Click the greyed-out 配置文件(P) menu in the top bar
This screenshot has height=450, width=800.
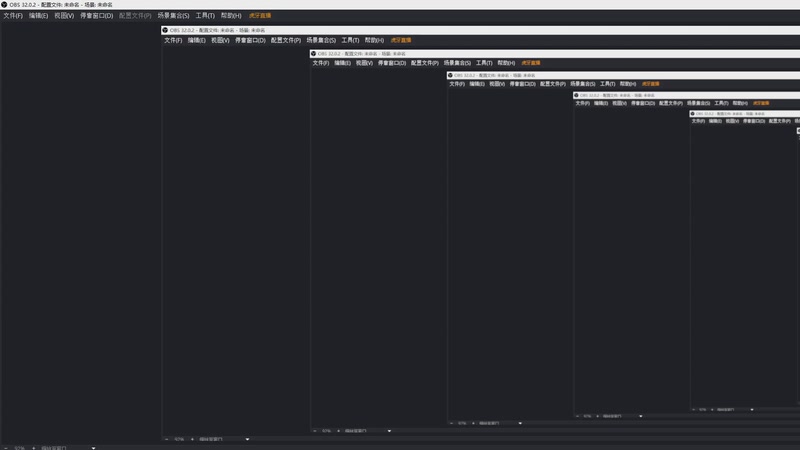point(135,16)
